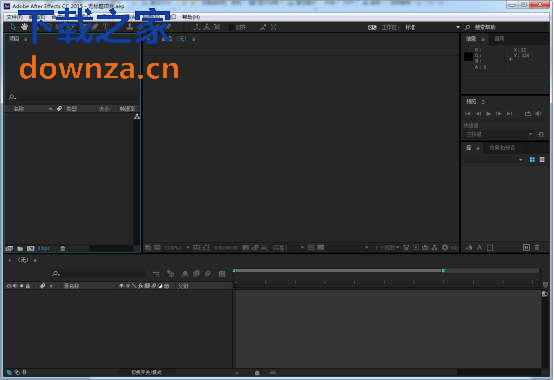Open the resolution dropdown in the viewer footer
Screen dimensions: 554x380
click(289, 248)
